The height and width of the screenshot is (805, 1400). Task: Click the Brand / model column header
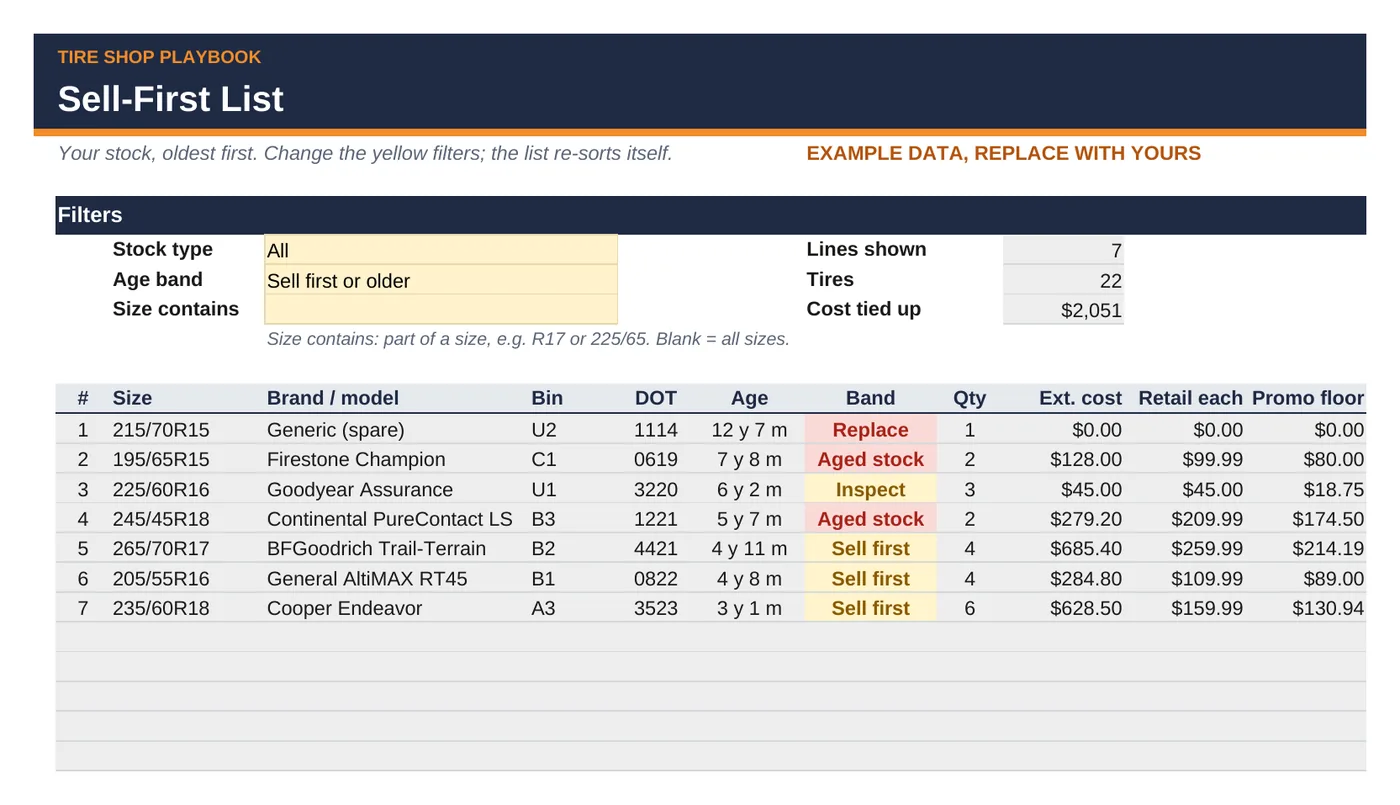coord(333,398)
